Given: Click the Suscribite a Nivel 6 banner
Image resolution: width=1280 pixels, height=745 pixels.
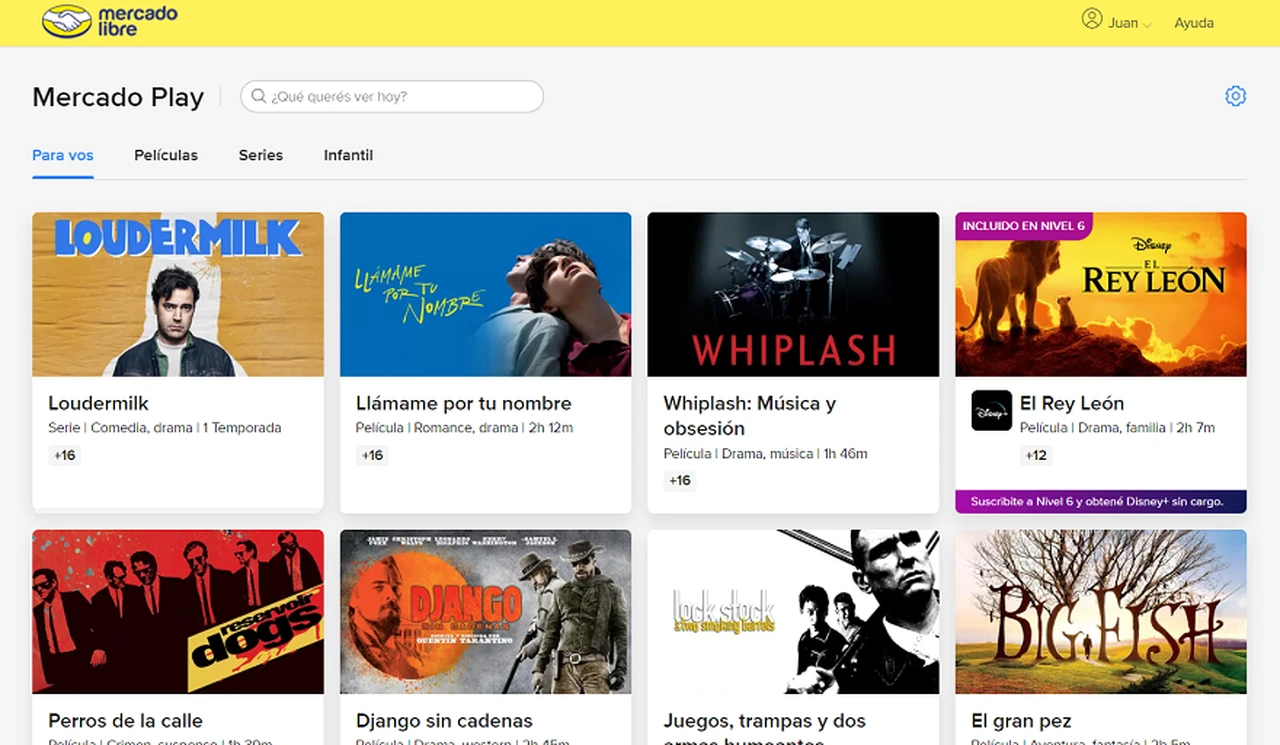Looking at the screenshot, I should pyautogui.click(x=1100, y=501).
